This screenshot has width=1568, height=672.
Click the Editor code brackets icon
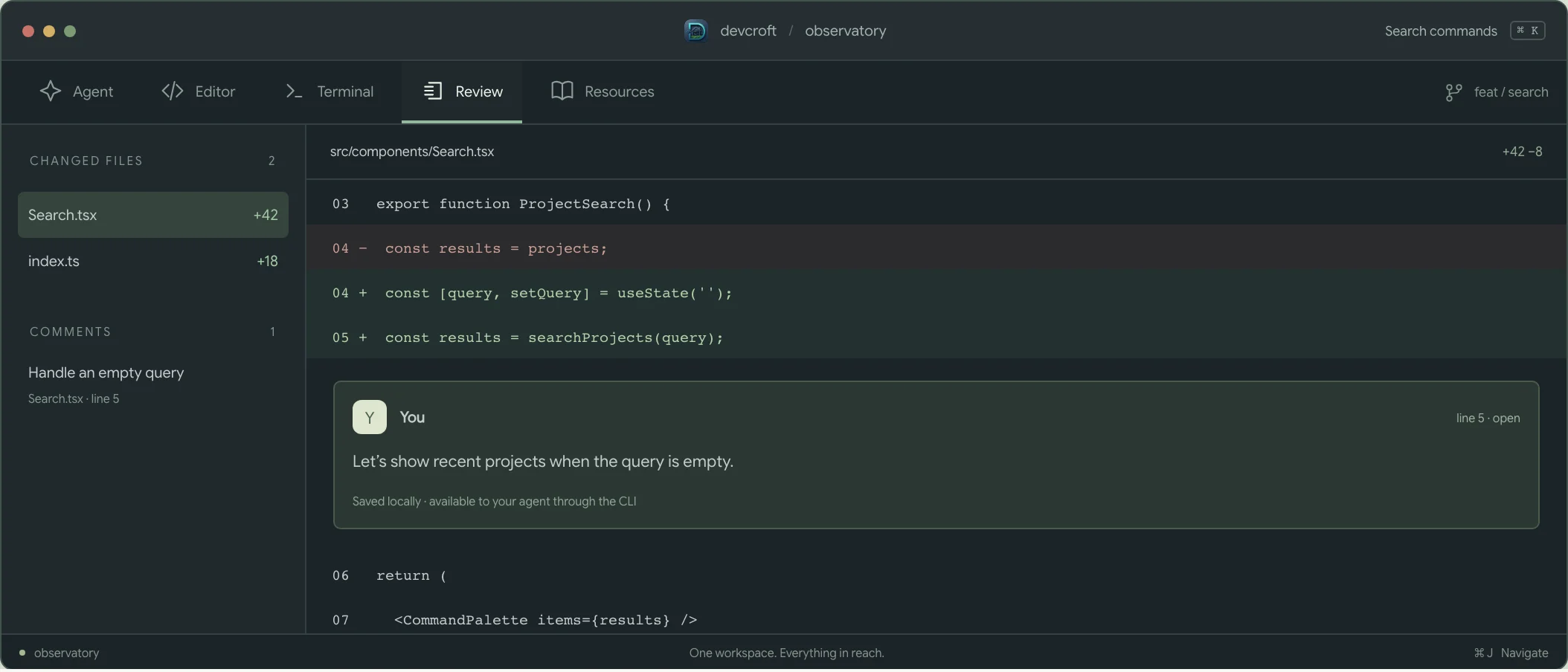173,91
